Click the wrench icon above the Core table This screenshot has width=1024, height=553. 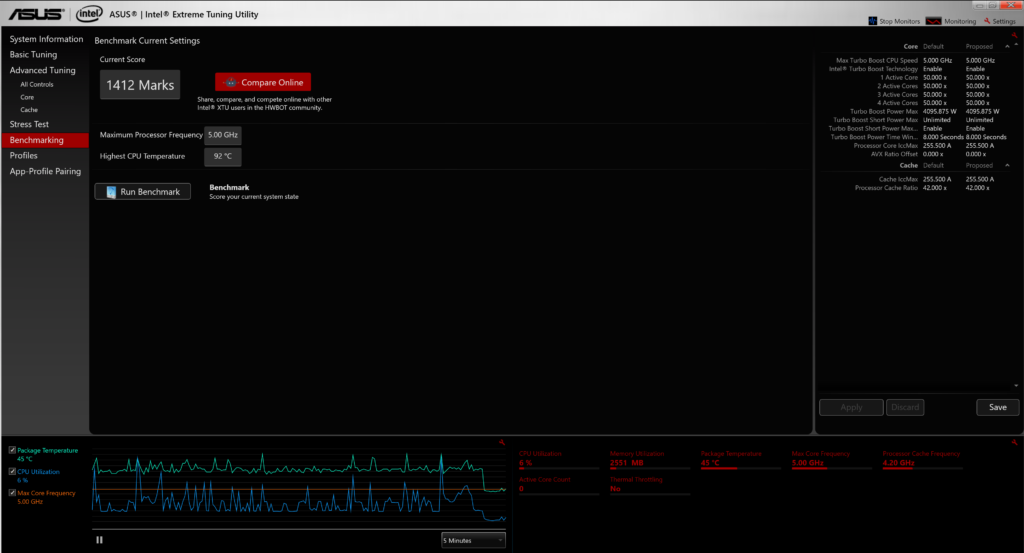click(1015, 35)
